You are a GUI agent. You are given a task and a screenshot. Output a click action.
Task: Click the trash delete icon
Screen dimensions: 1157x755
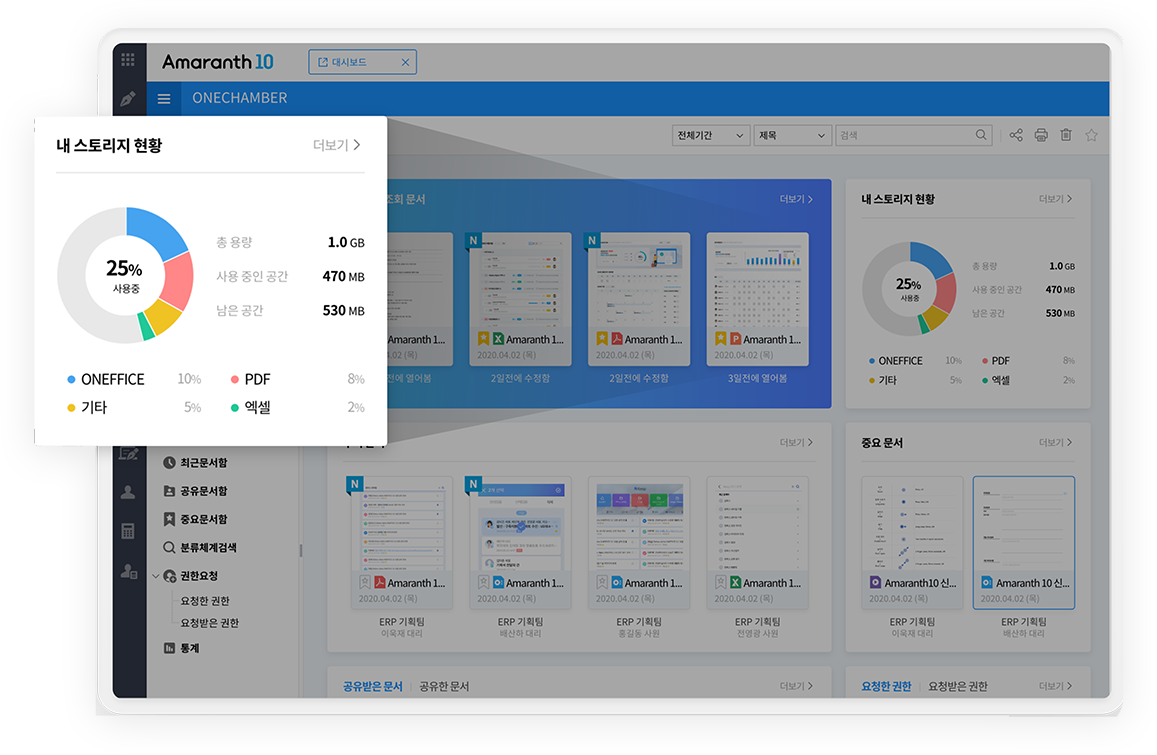(1066, 135)
